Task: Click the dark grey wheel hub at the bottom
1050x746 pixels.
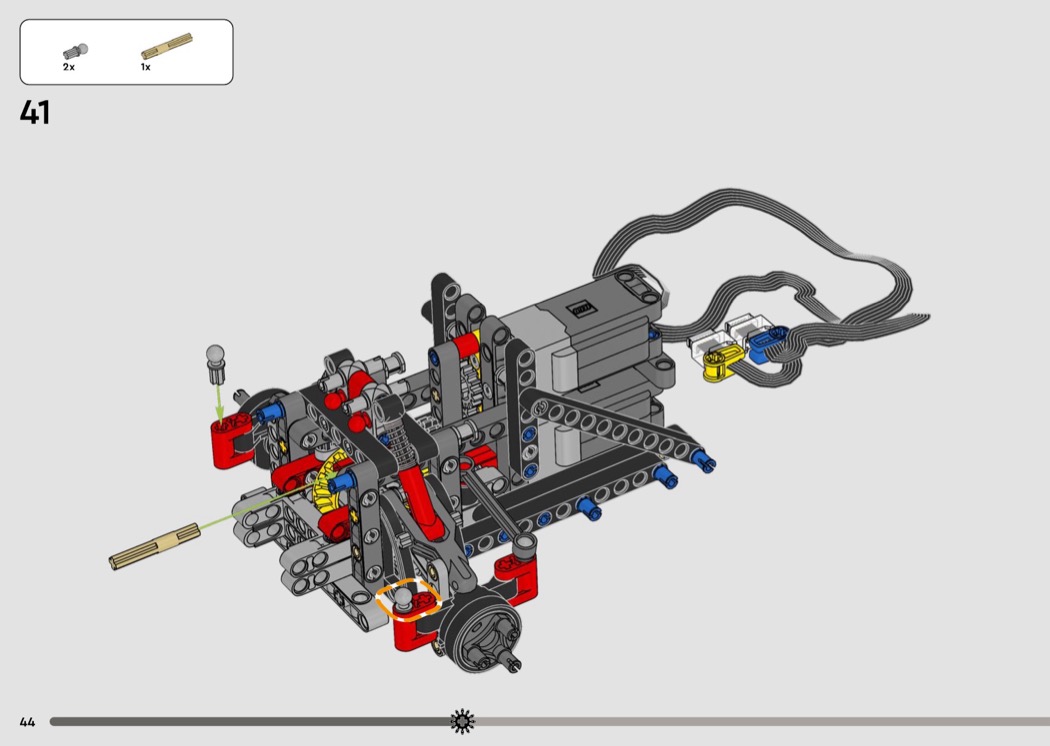Action: [x=482, y=633]
